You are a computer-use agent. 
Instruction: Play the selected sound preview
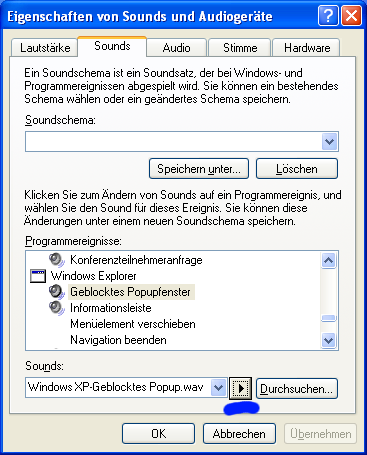pyautogui.click(x=240, y=388)
